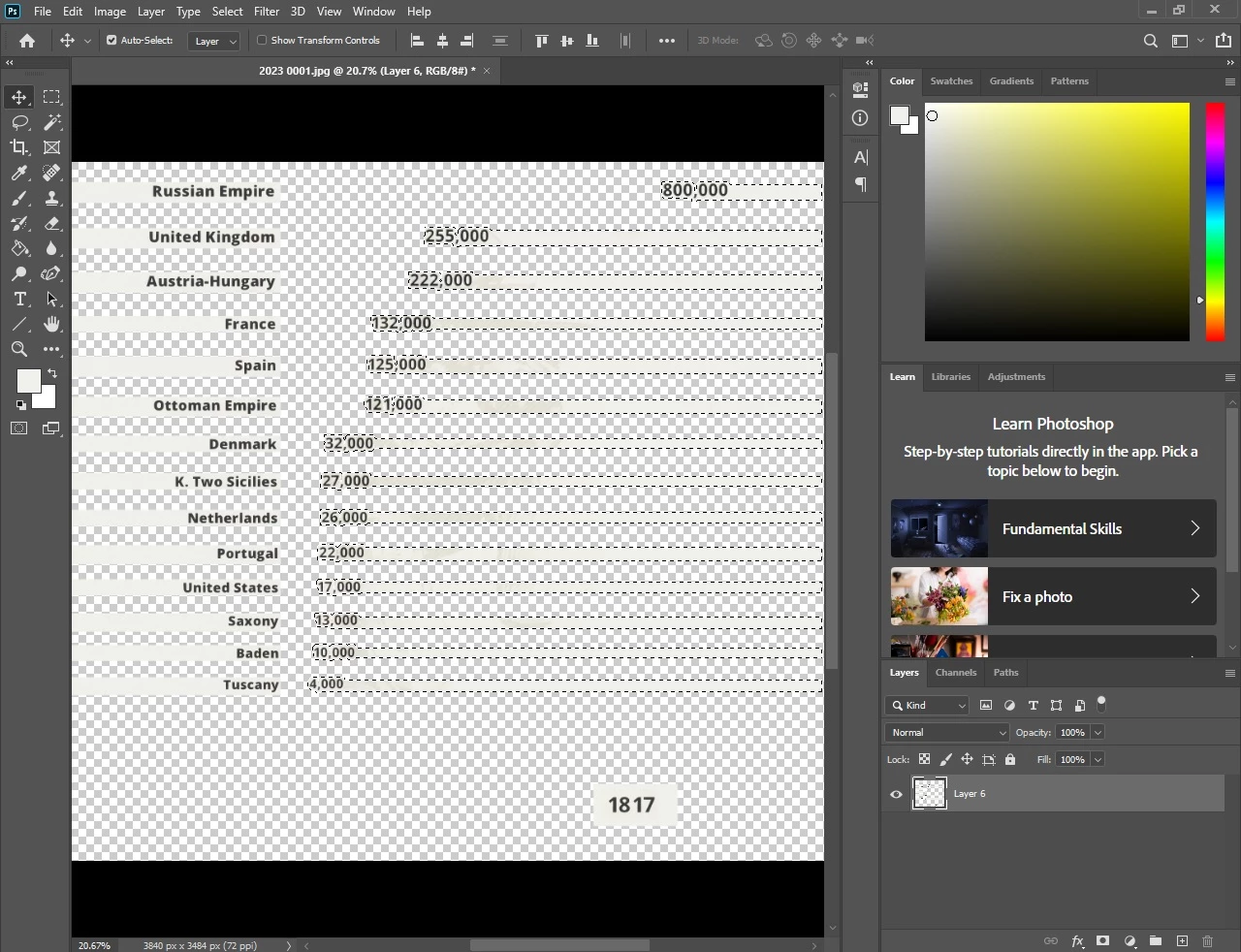The width and height of the screenshot is (1241, 952).
Task: Select the Zoom tool
Action: pos(19,349)
